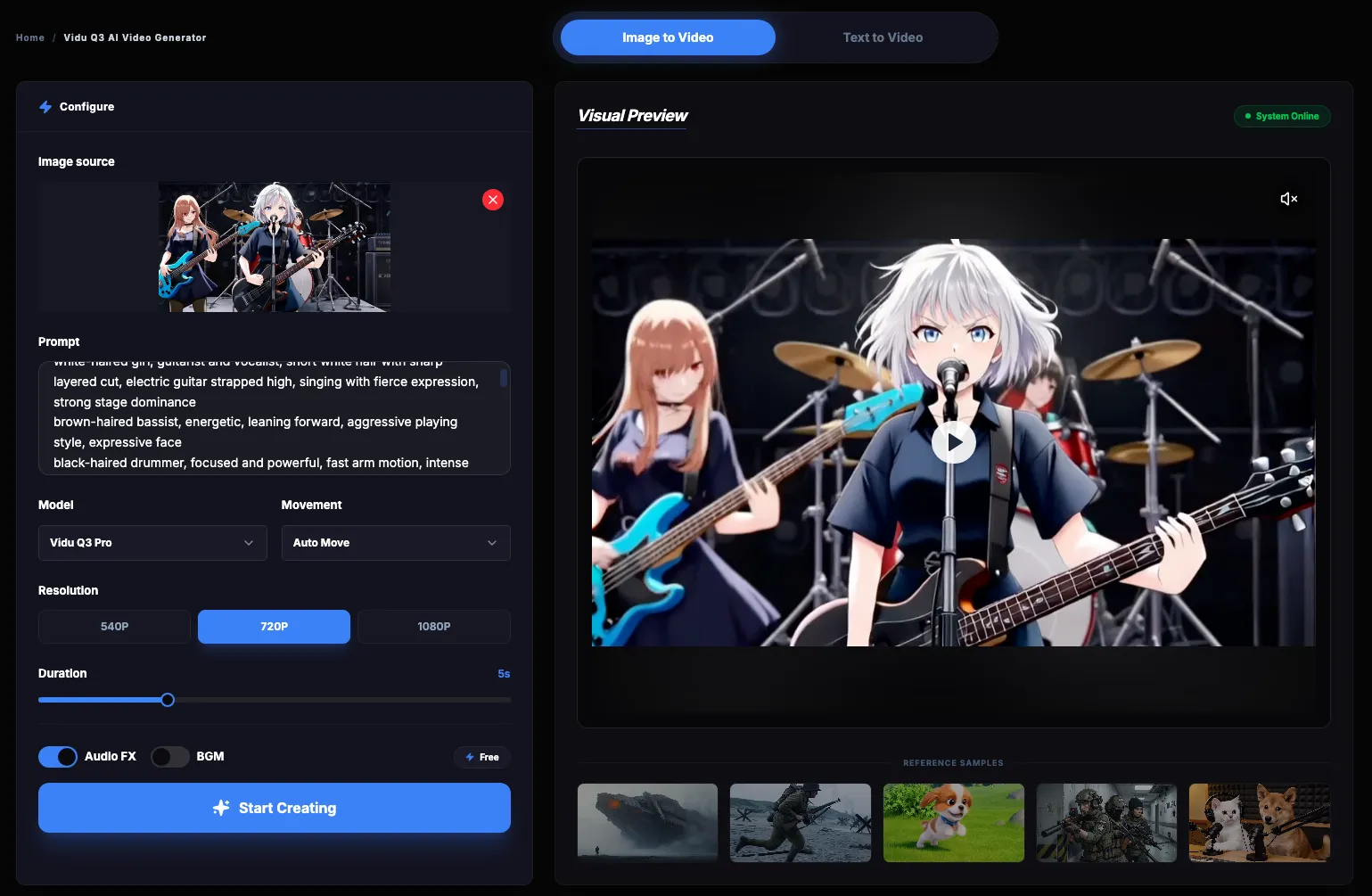
Task: Disable the Audio FX toggle
Action: pyautogui.click(x=58, y=757)
